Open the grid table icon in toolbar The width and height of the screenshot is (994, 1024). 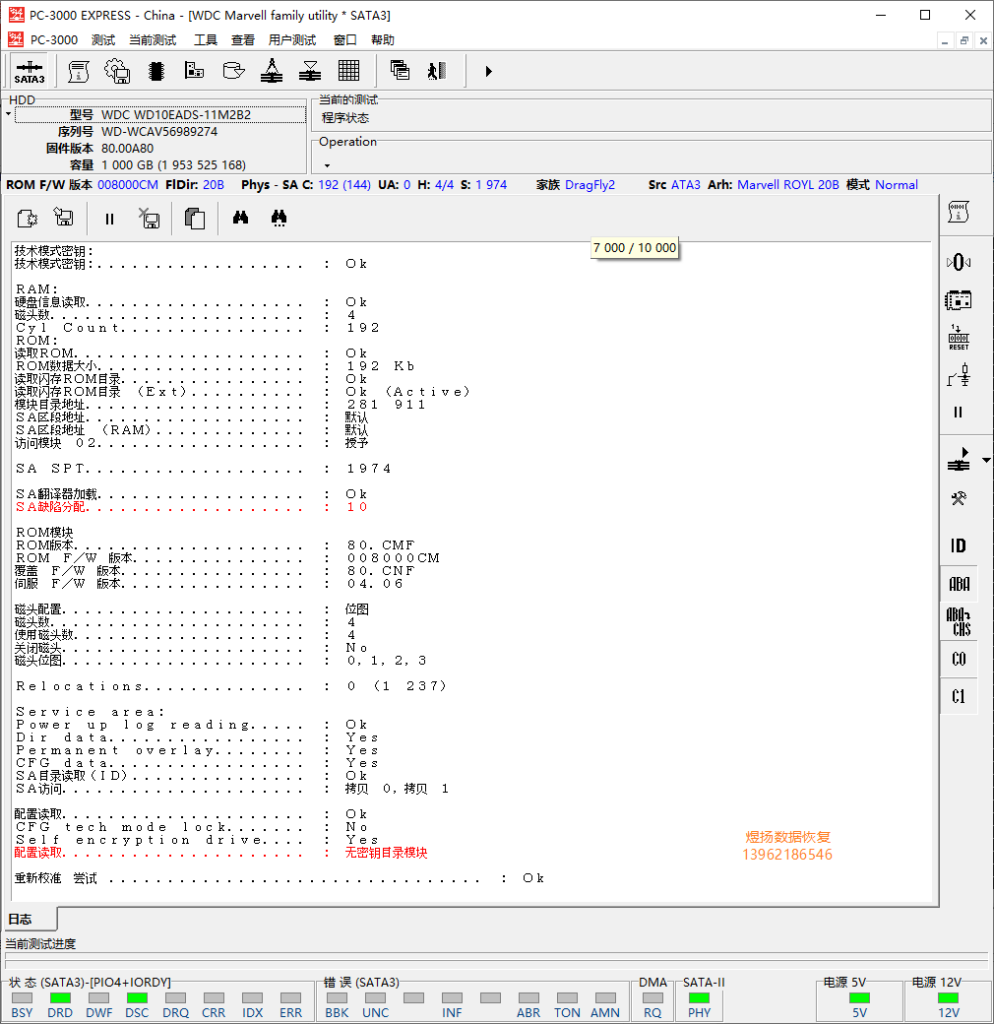pos(348,71)
